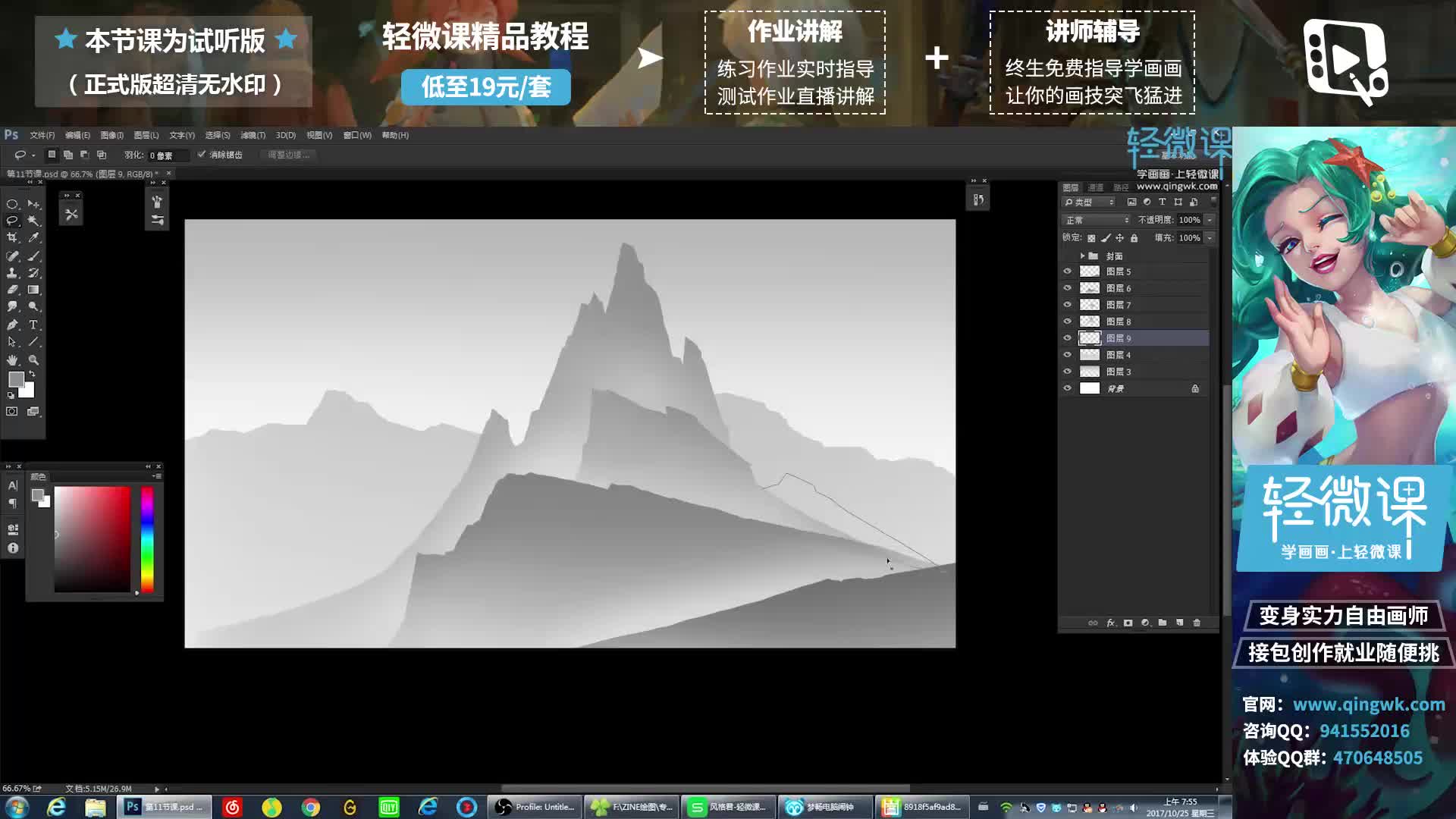This screenshot has width=1456, height=819.
Task: Open the 编辑(E) menu
Action: point(77,135)
